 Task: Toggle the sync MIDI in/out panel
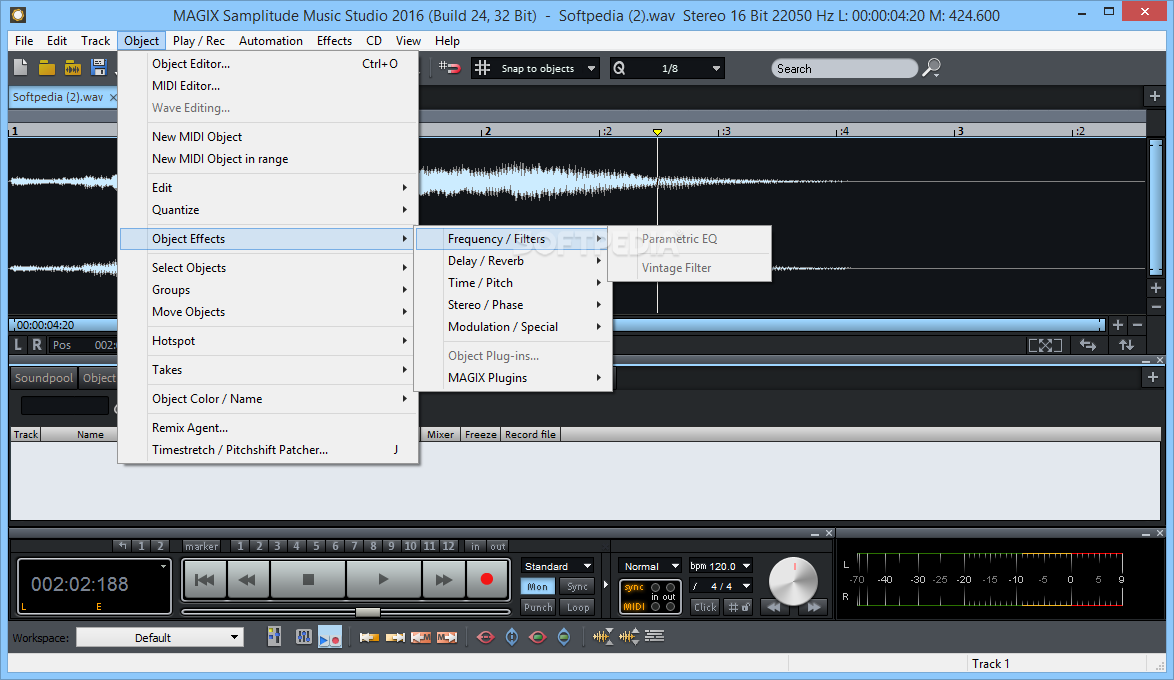(650, 597)
